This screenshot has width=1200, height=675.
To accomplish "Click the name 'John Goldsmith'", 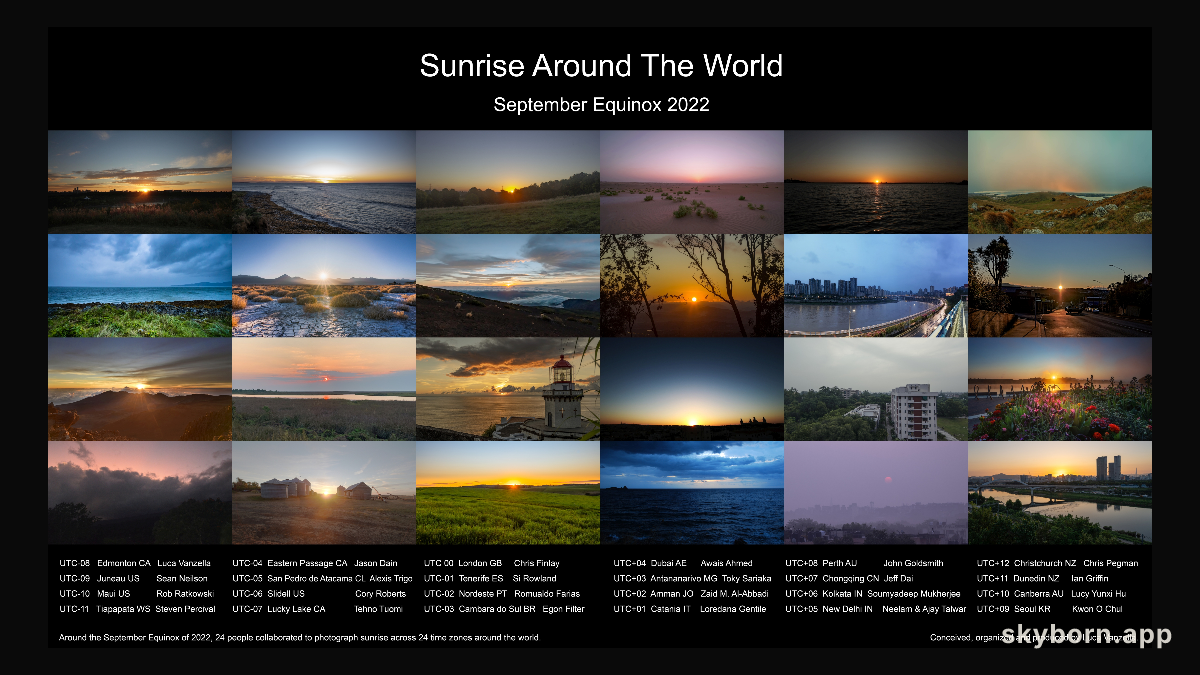I will tap(913, 563).
